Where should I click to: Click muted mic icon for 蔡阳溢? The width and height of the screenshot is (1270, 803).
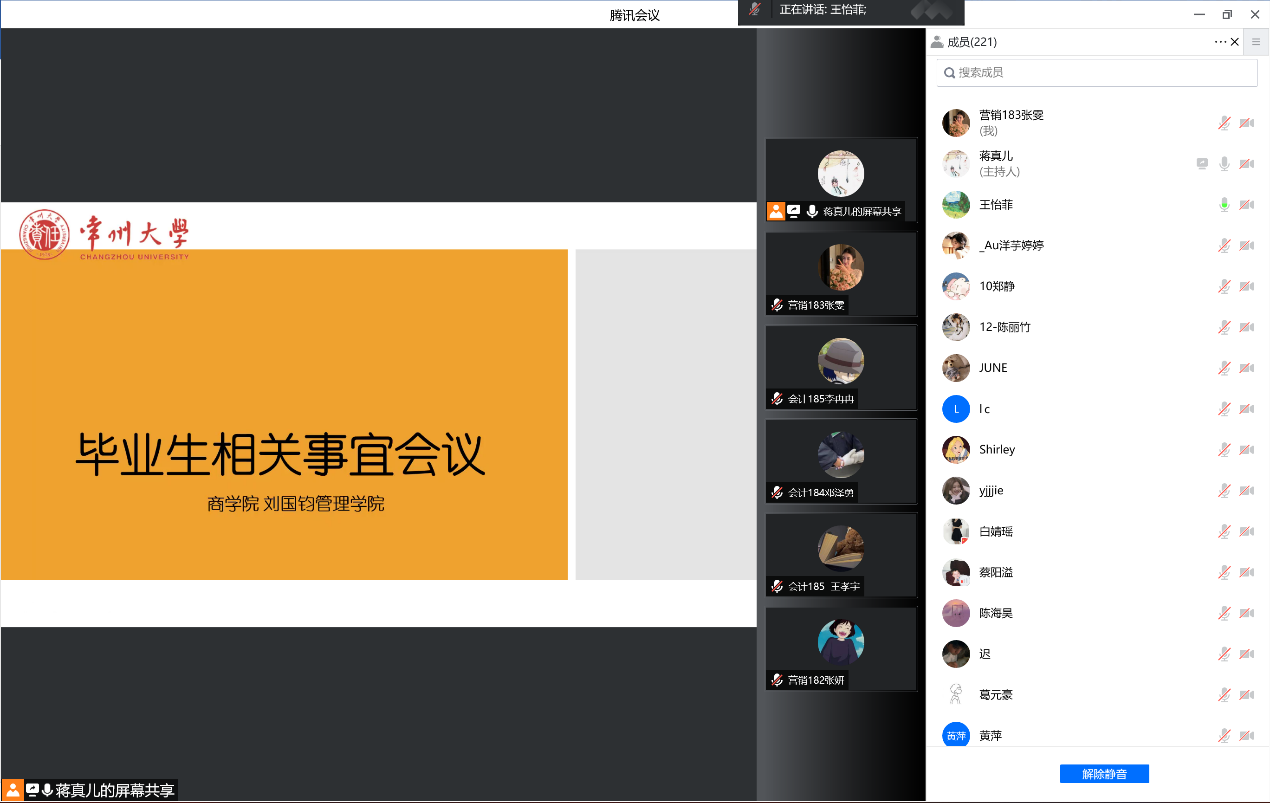pos(1224,573)
